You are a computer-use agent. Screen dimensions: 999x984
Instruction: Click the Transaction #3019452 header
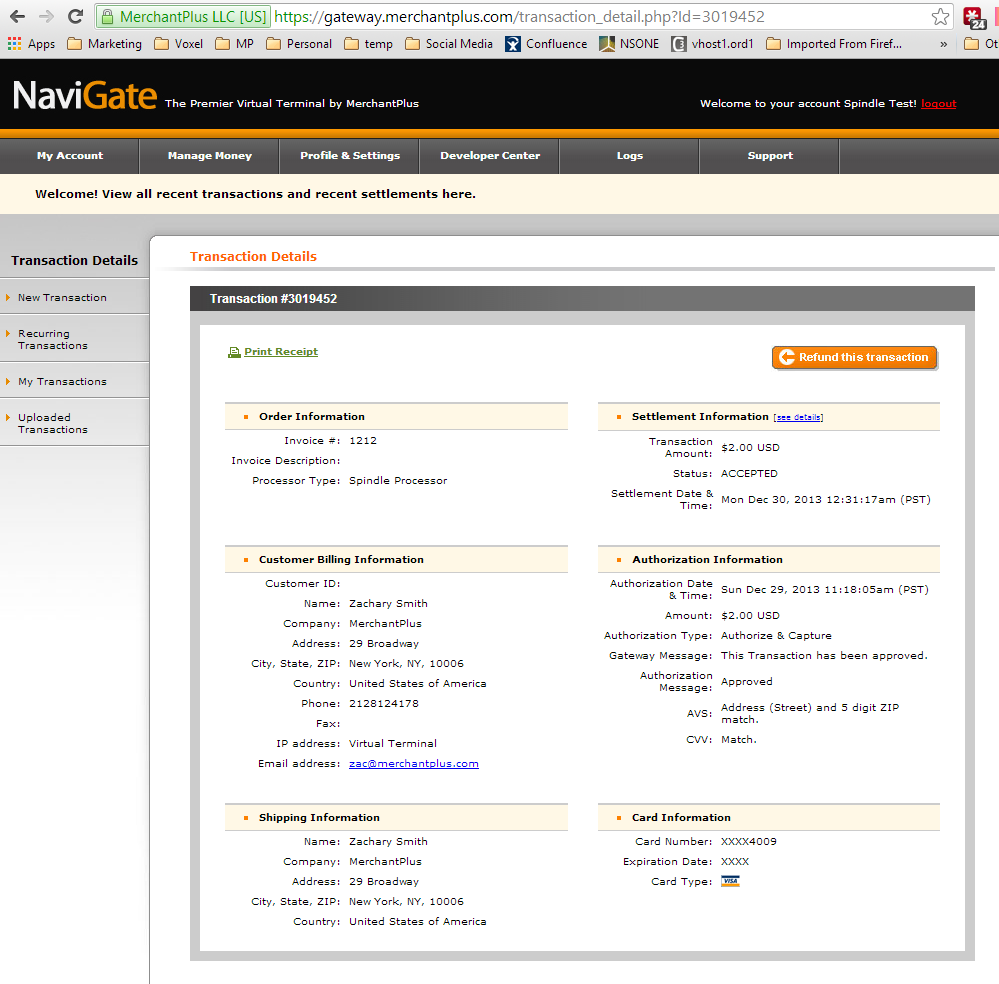(x=273, y=298)
